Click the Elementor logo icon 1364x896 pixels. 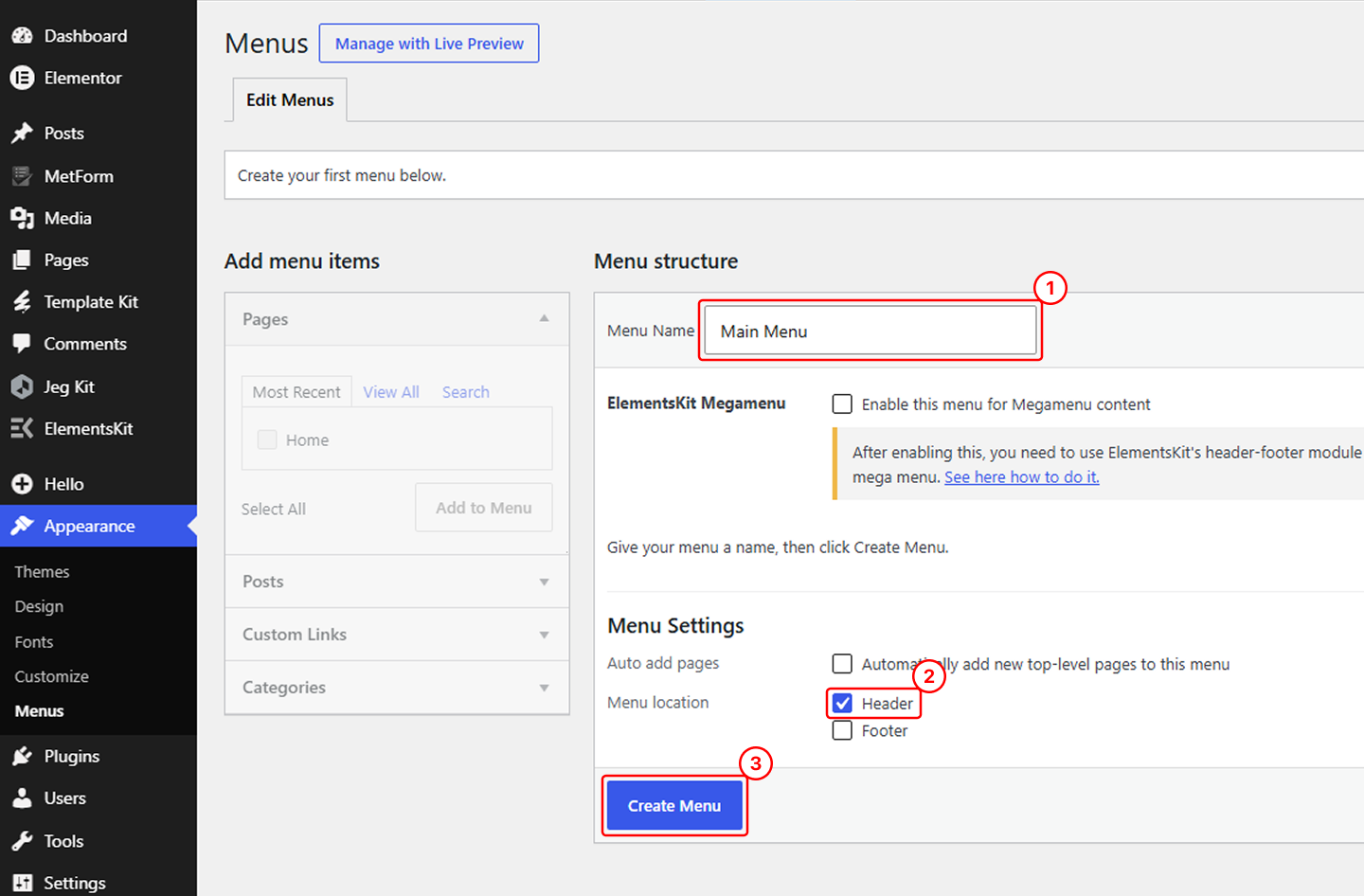click(x=22, y=78)
